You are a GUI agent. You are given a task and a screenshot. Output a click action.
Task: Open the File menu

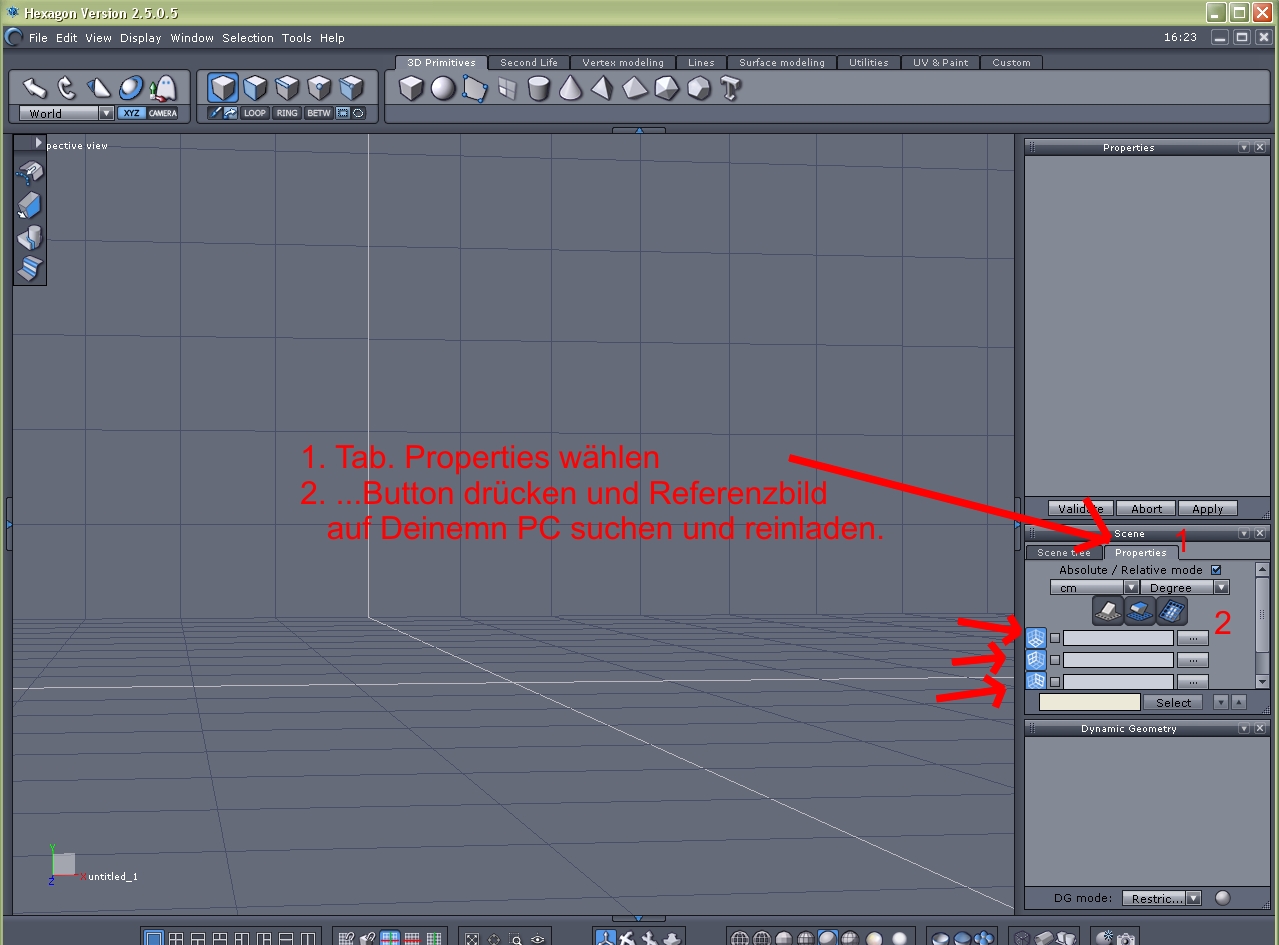point(38,38)
